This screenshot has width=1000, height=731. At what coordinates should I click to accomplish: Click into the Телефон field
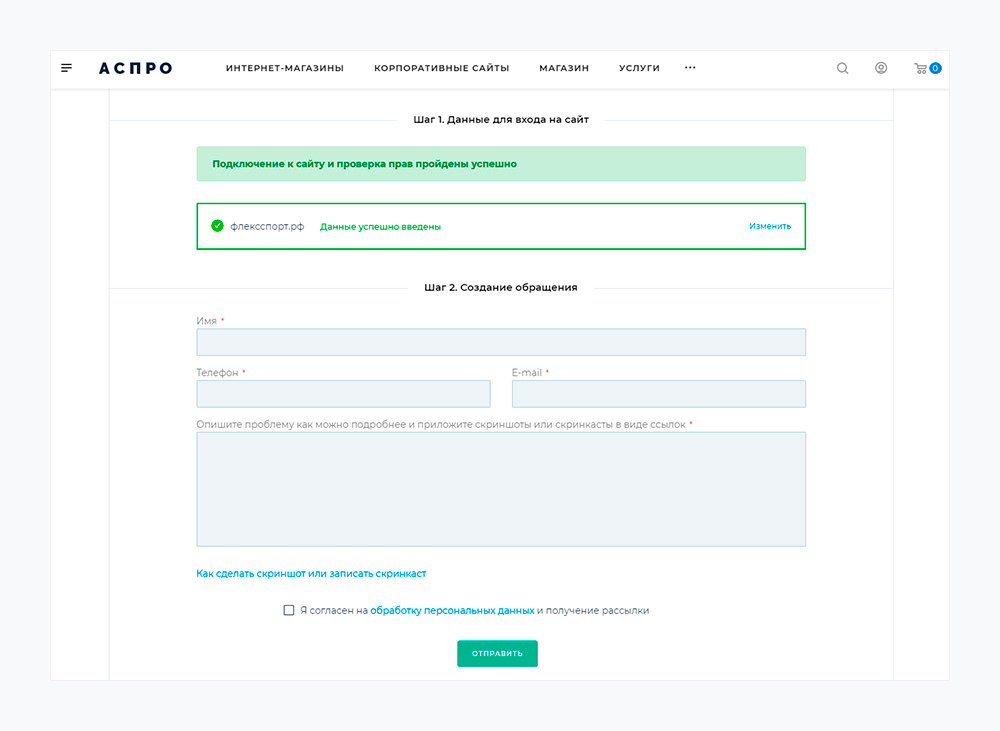(x=343, y=394)
